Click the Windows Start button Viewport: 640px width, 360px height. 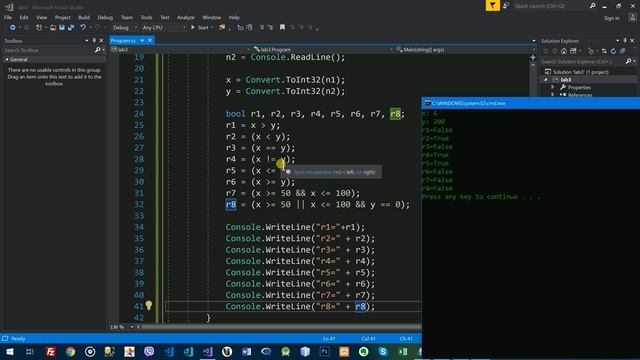pos(10,351)
